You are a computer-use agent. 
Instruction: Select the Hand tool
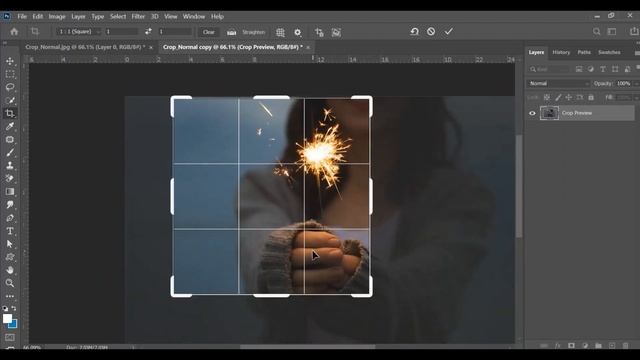[10, 270]
